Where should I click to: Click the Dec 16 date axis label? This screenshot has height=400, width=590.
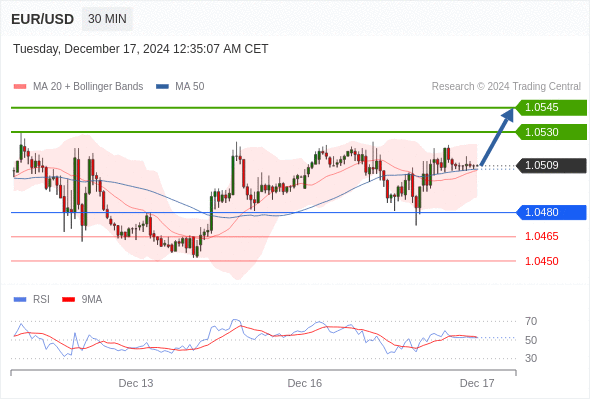click(x=305, y=383)
